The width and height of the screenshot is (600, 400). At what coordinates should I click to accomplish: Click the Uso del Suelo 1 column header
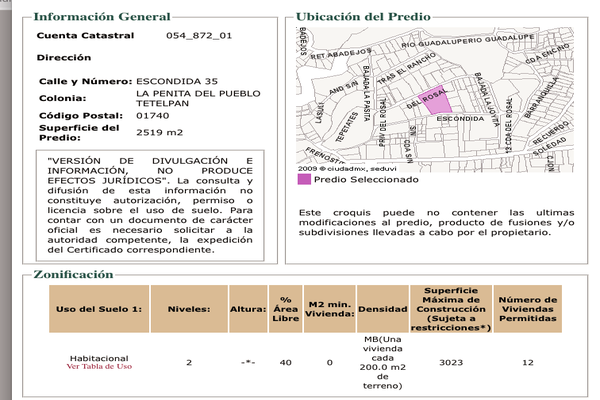(99, 309)
